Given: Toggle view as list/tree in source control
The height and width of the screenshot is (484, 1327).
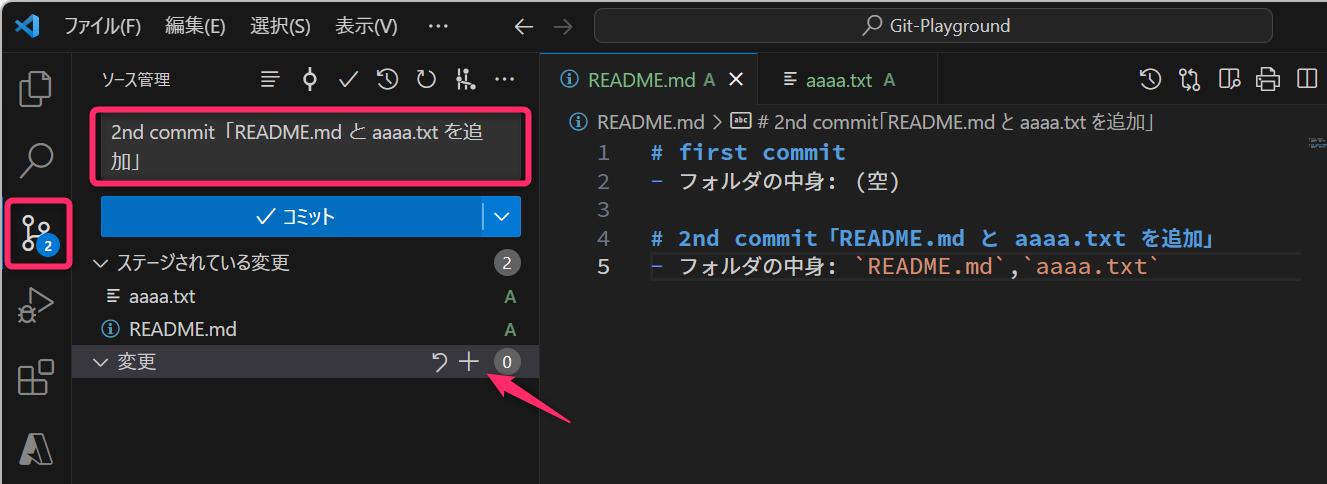Looking at the screenshot, I should [270, 79].
